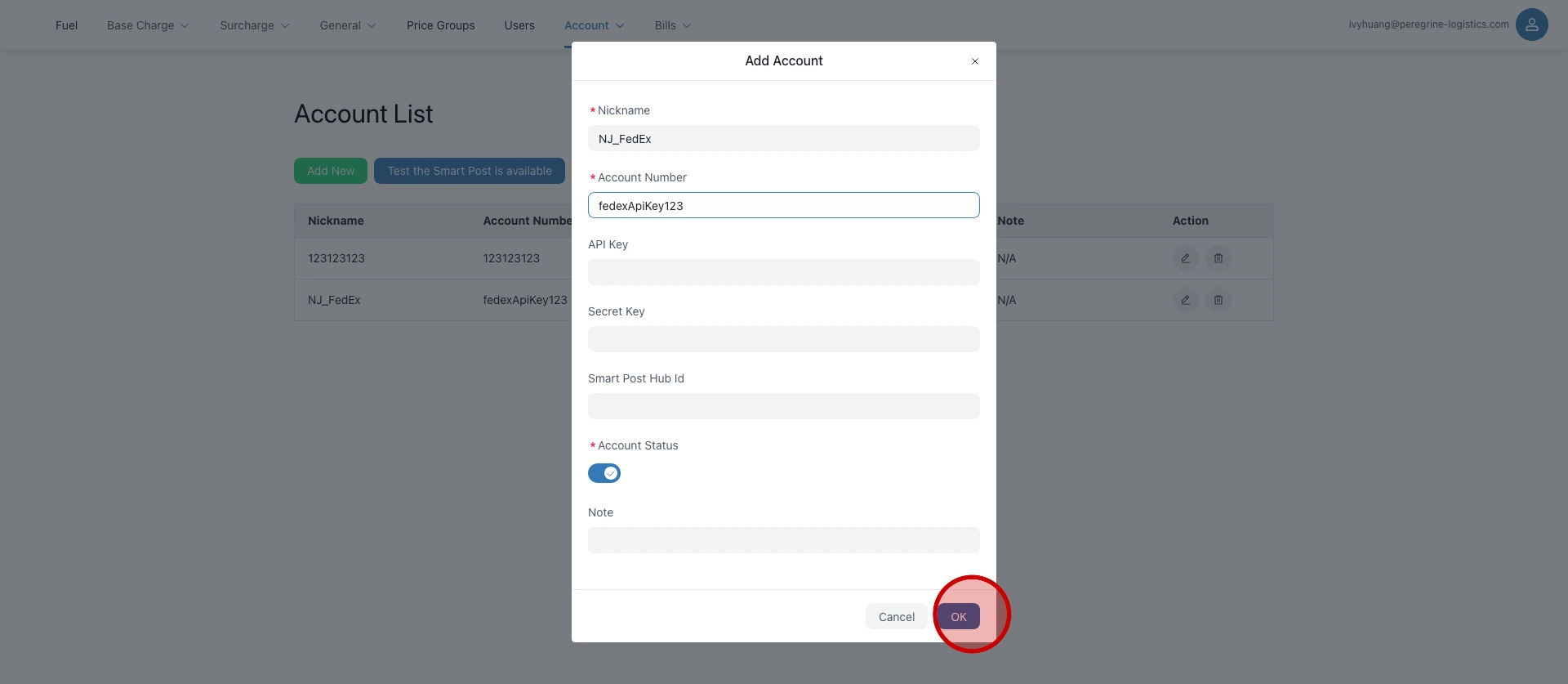Cancel the Add Account dialog
The image size is (1568, 684).
tap(896, 617)
